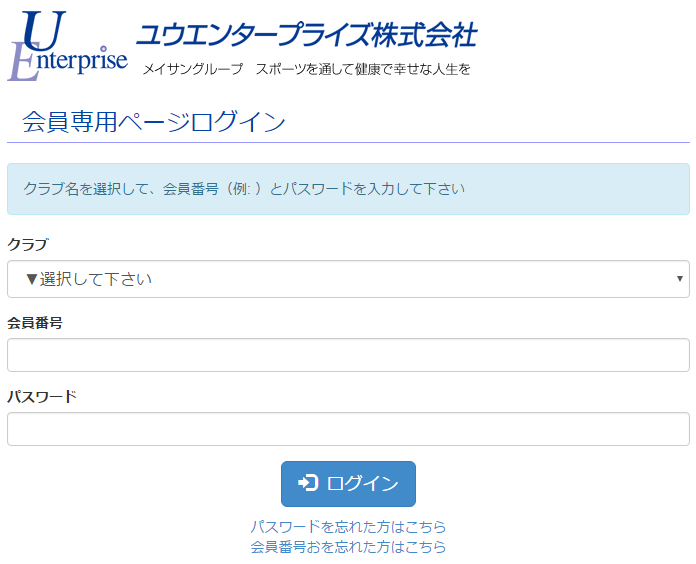Open パスワードを忘れた方はこちら link
Image resolution: width=696 pixels, height=564 pixels.
click(348, 527)
